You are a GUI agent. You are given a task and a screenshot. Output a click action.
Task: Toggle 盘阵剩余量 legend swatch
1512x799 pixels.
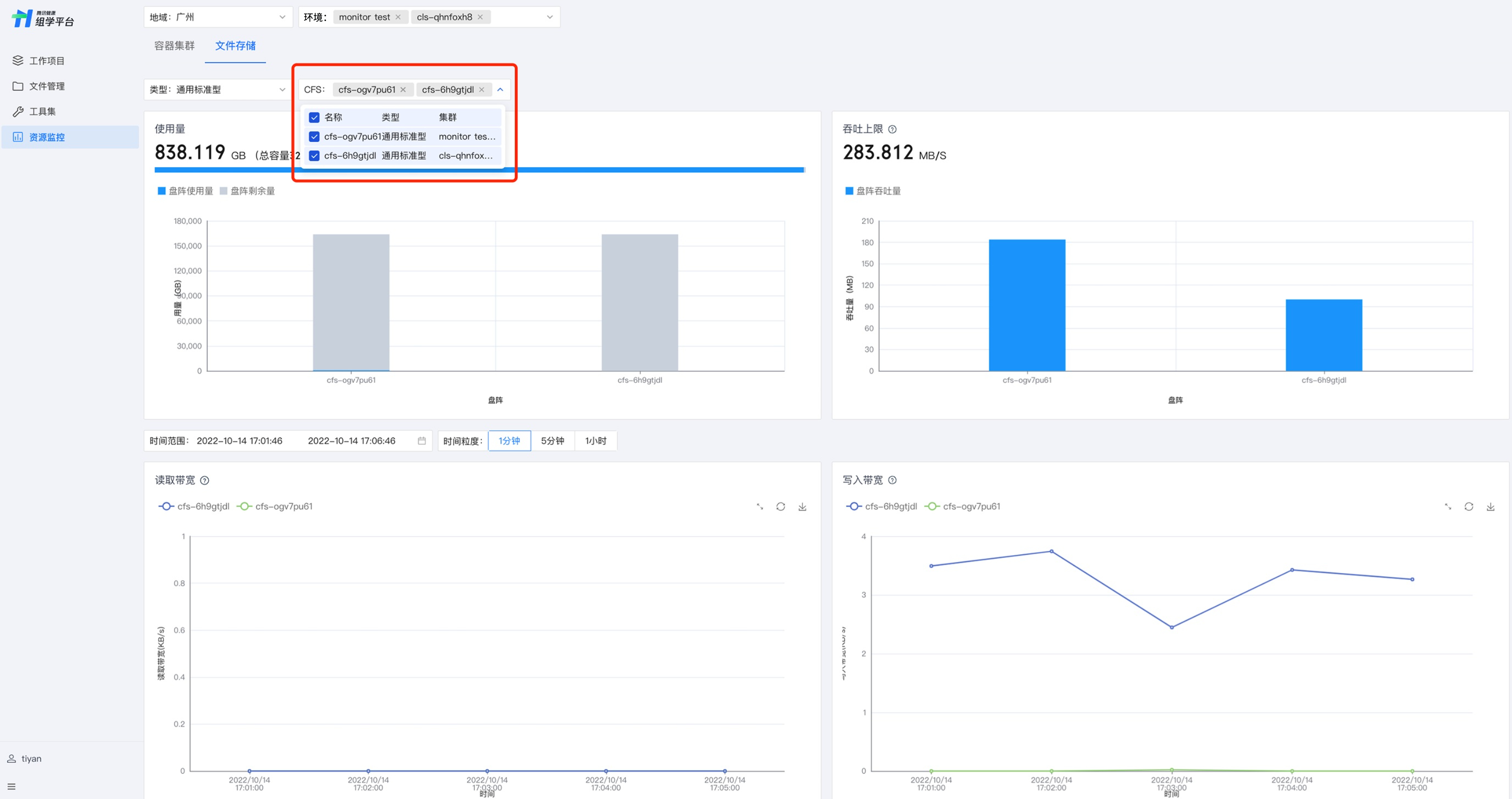coord(224,191)
